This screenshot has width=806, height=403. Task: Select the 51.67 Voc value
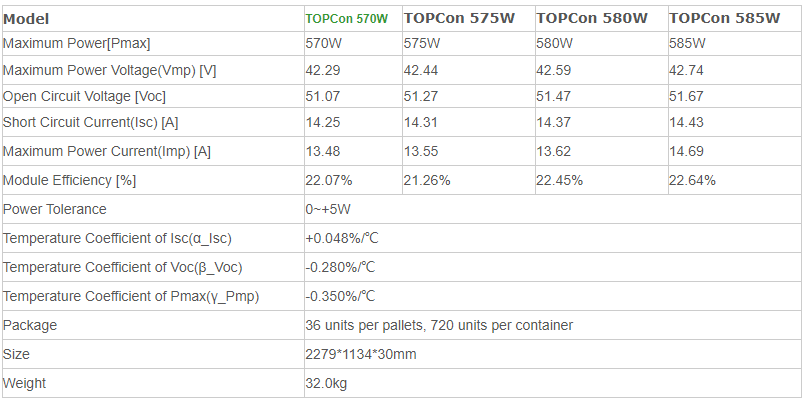(686, 97)
